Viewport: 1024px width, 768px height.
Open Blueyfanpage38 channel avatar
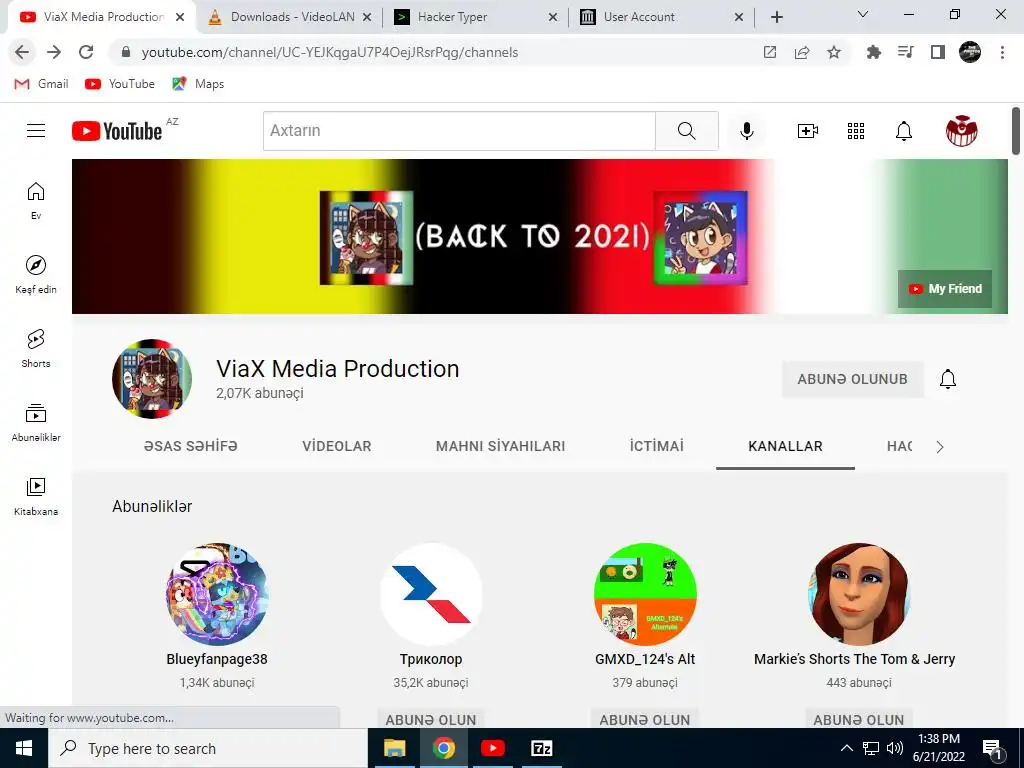[x=217, y=594]
